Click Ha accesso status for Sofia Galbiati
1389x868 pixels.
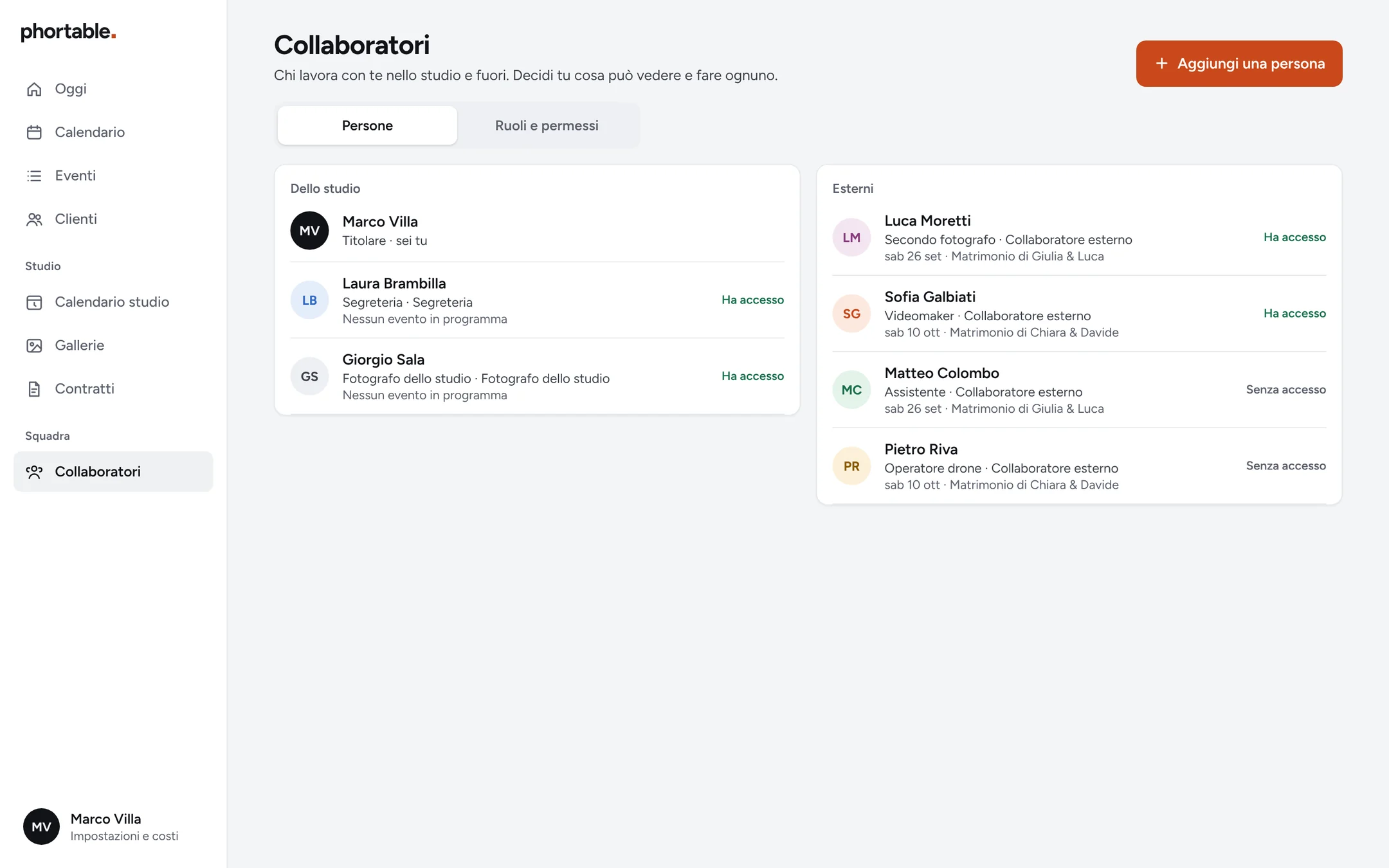(x=1294, y=313)
